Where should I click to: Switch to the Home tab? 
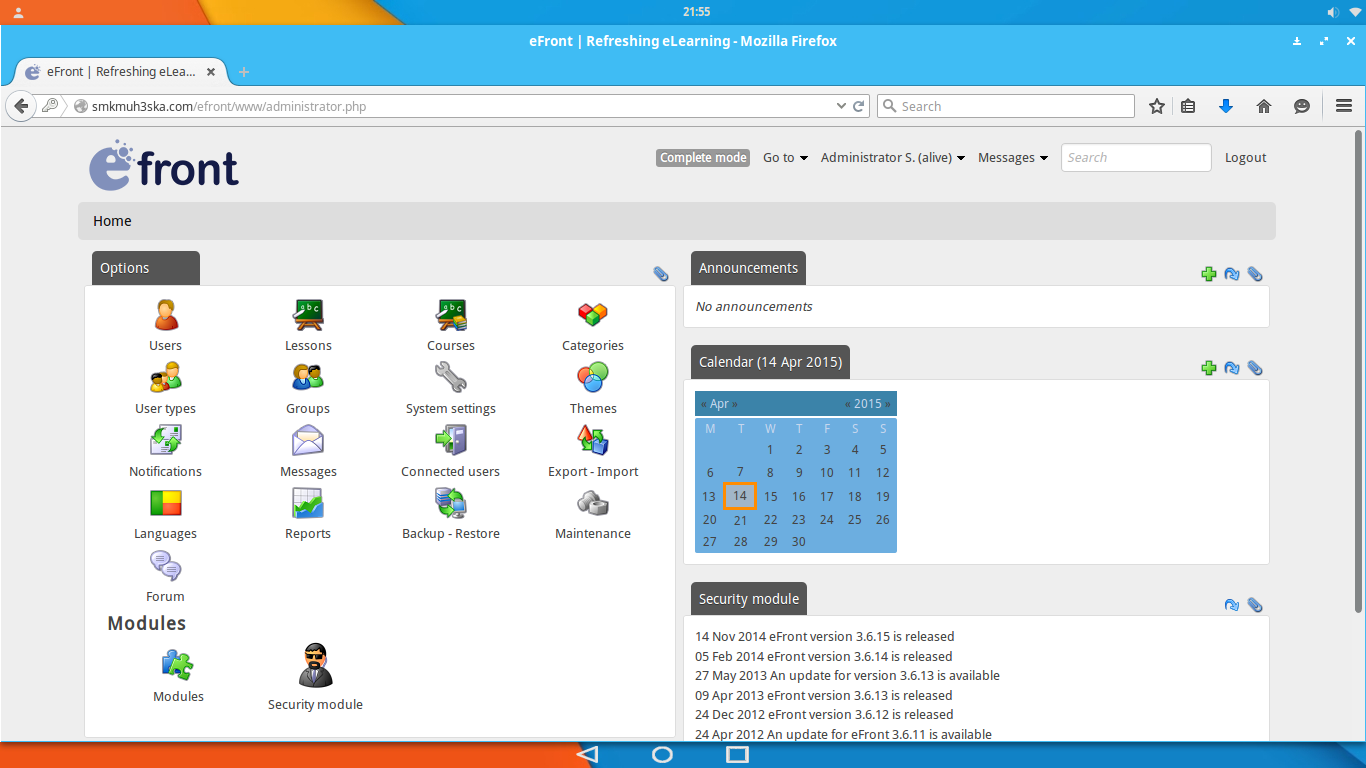tap(112, 220)
